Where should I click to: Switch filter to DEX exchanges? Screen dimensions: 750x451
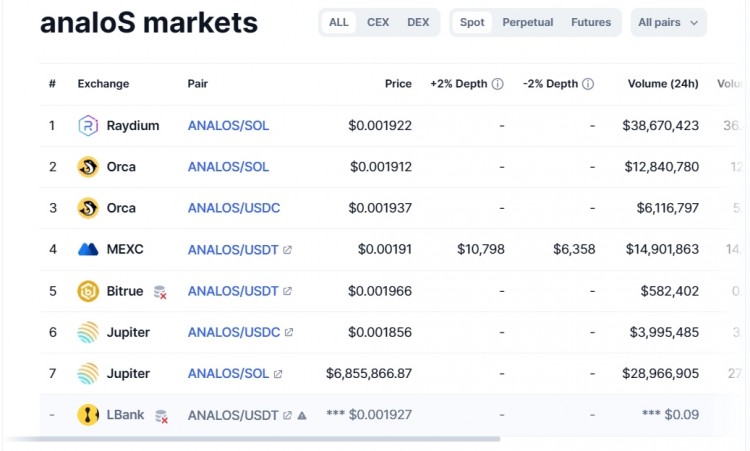point(418,22)
